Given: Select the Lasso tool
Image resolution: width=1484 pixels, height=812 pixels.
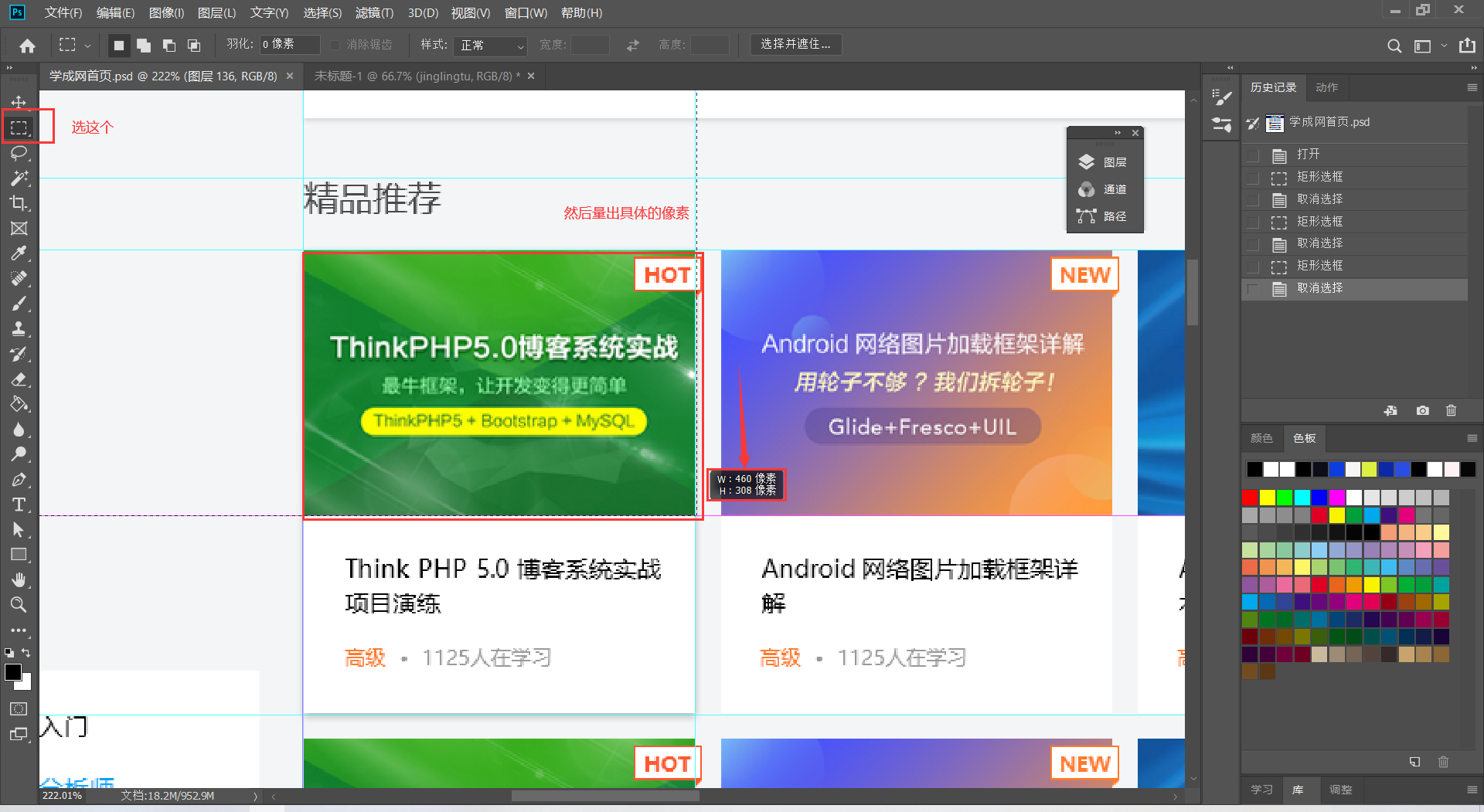Looking at the screenshot, I should pyautogui.click(x=19, y=153).
